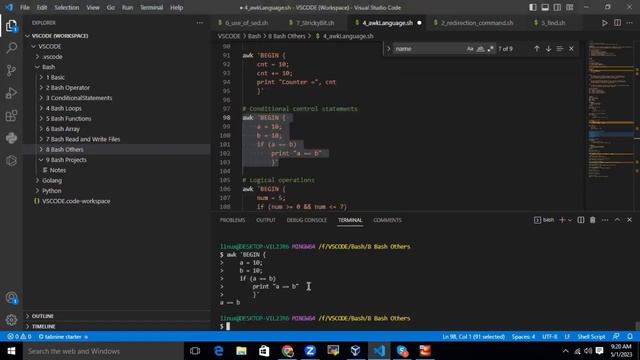Run the file with the play button

pos(604,23)
